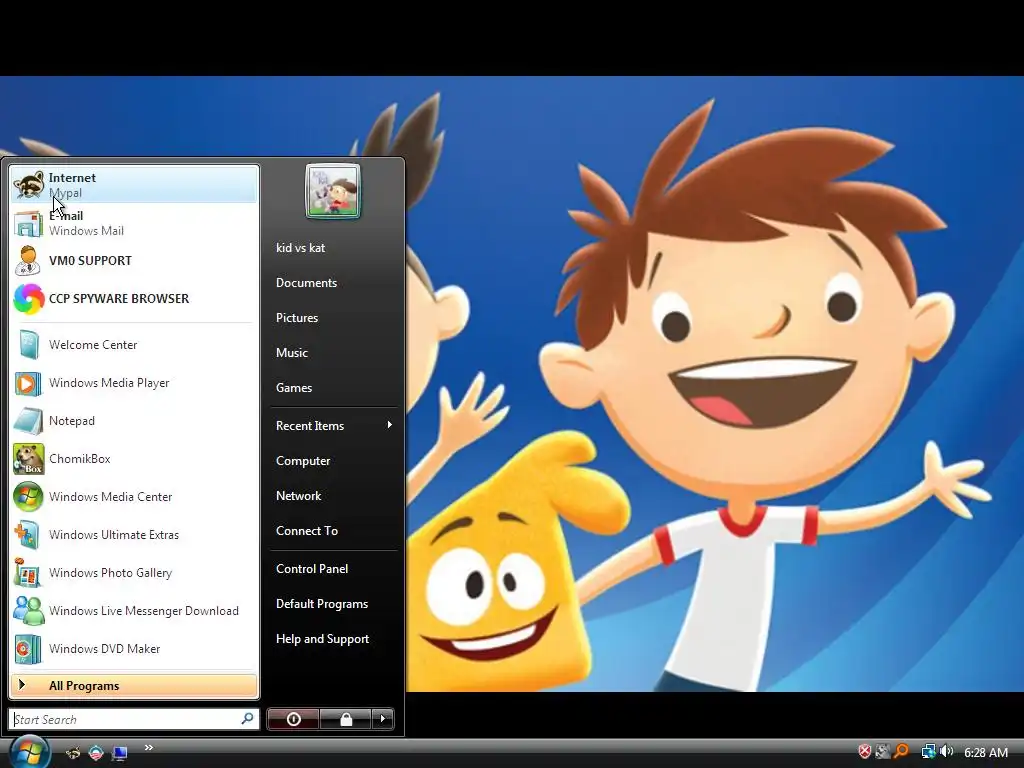
Task: Click the orange magnifier tray icon
Action: 902,751
